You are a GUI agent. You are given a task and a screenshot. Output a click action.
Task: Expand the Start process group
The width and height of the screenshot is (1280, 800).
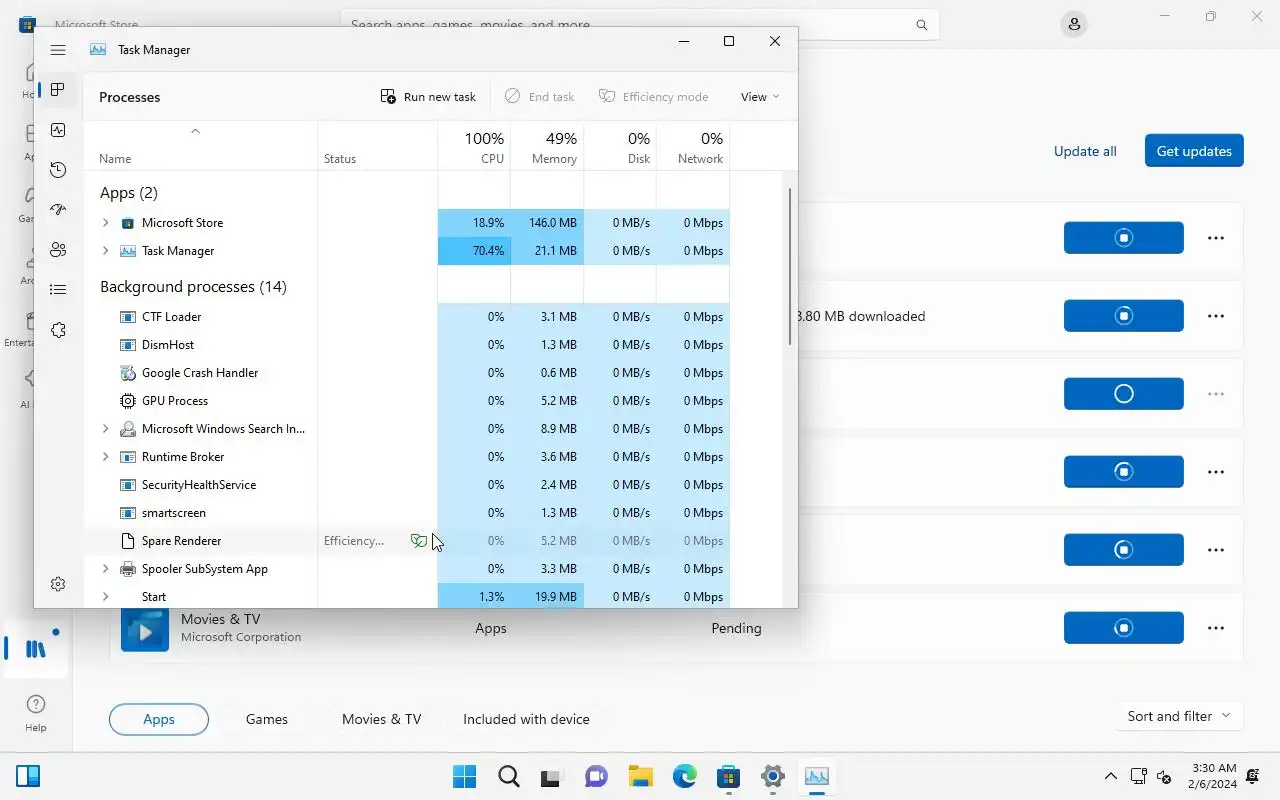[x=106, y=597]
